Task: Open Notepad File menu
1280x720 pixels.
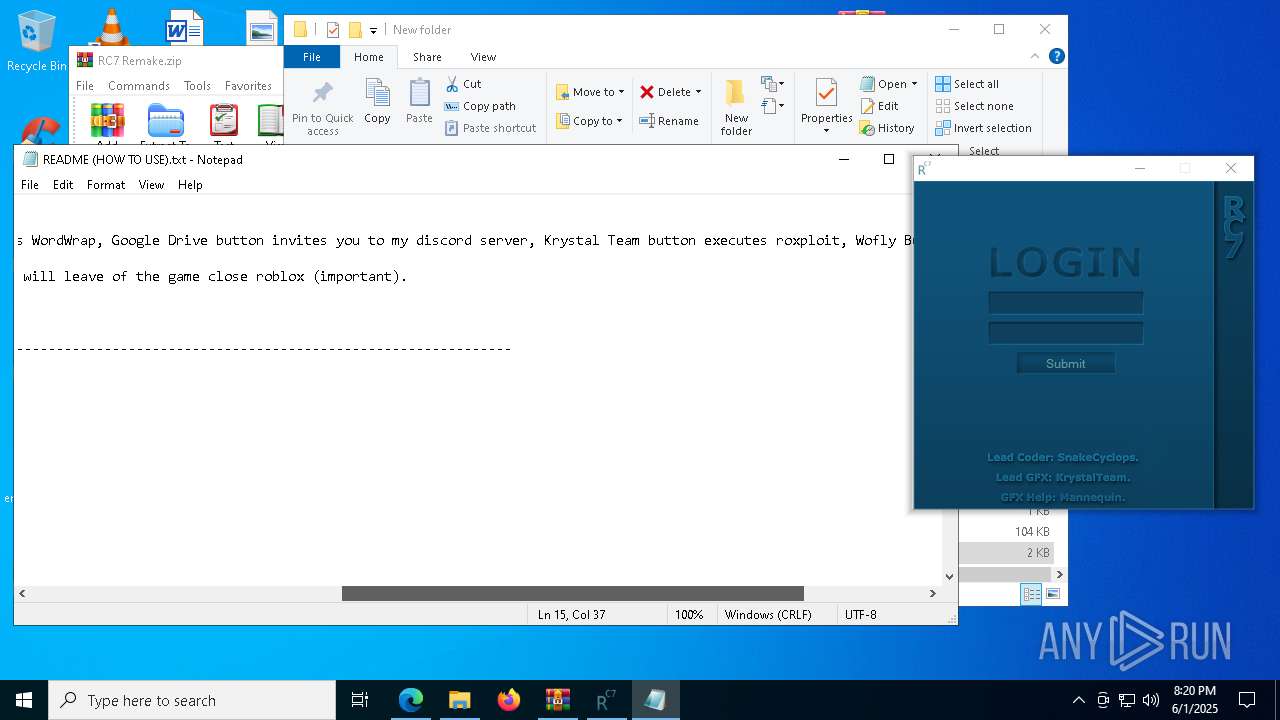Action: 30,185
